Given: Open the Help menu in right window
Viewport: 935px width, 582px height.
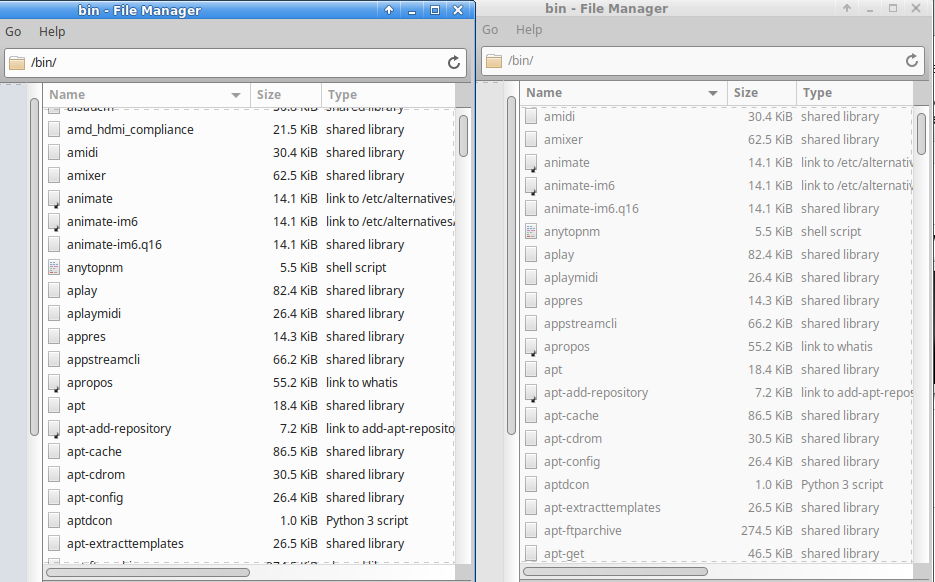Looking at the screenshot, I should coord(529,30).
